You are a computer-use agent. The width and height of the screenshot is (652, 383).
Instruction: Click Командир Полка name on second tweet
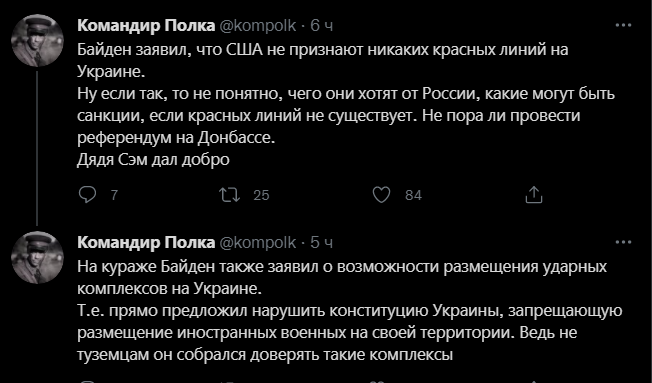[x=146, y=242]
